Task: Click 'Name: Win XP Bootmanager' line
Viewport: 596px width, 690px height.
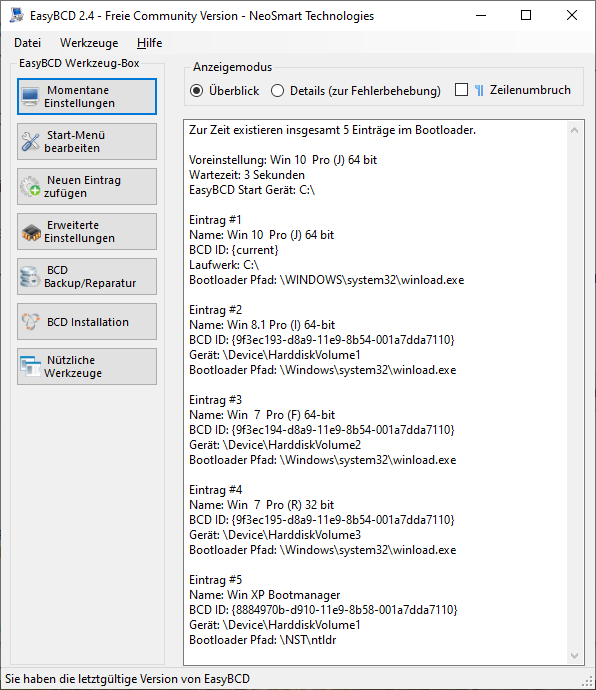Action: click(x=265, y=595)
